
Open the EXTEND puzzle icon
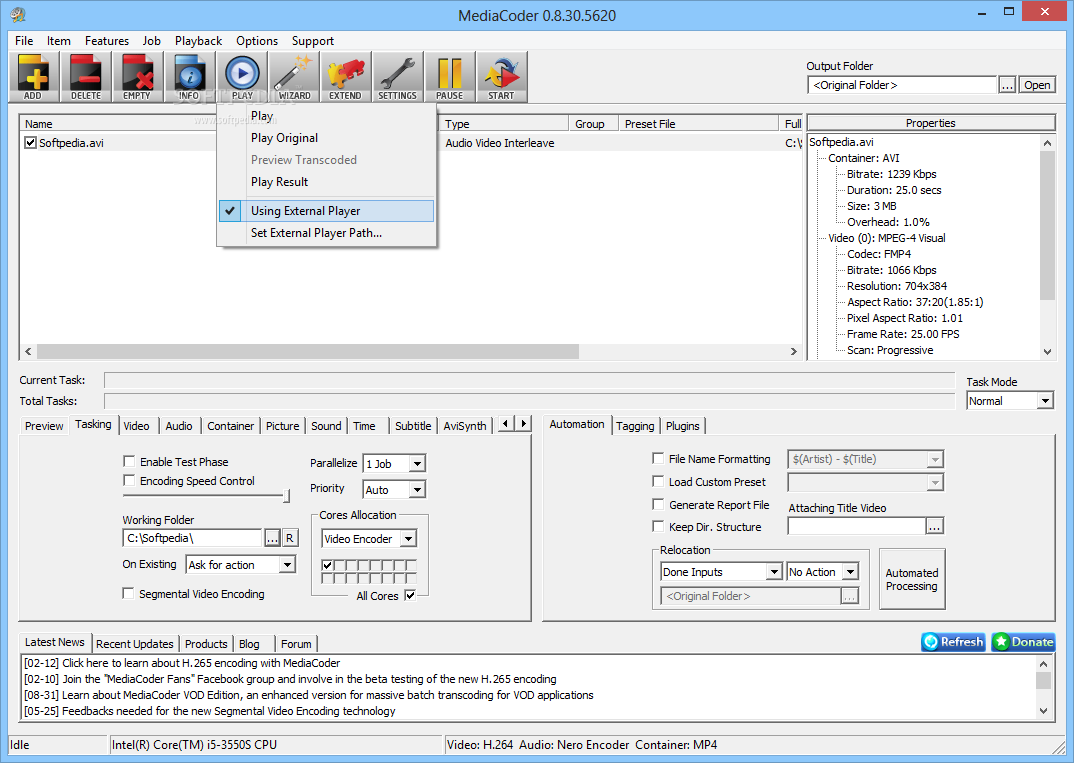tap(345, 77)
